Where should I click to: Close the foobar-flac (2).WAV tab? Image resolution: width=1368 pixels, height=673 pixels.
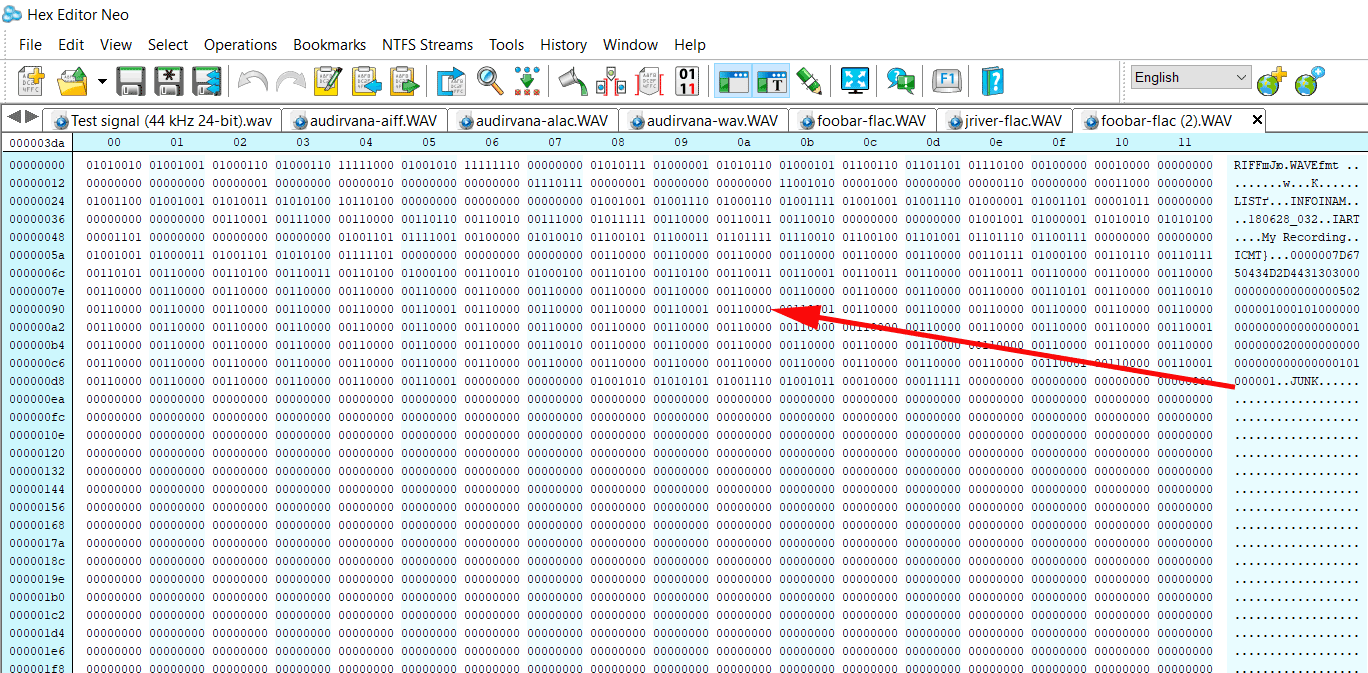click(x=1257, y=120)
